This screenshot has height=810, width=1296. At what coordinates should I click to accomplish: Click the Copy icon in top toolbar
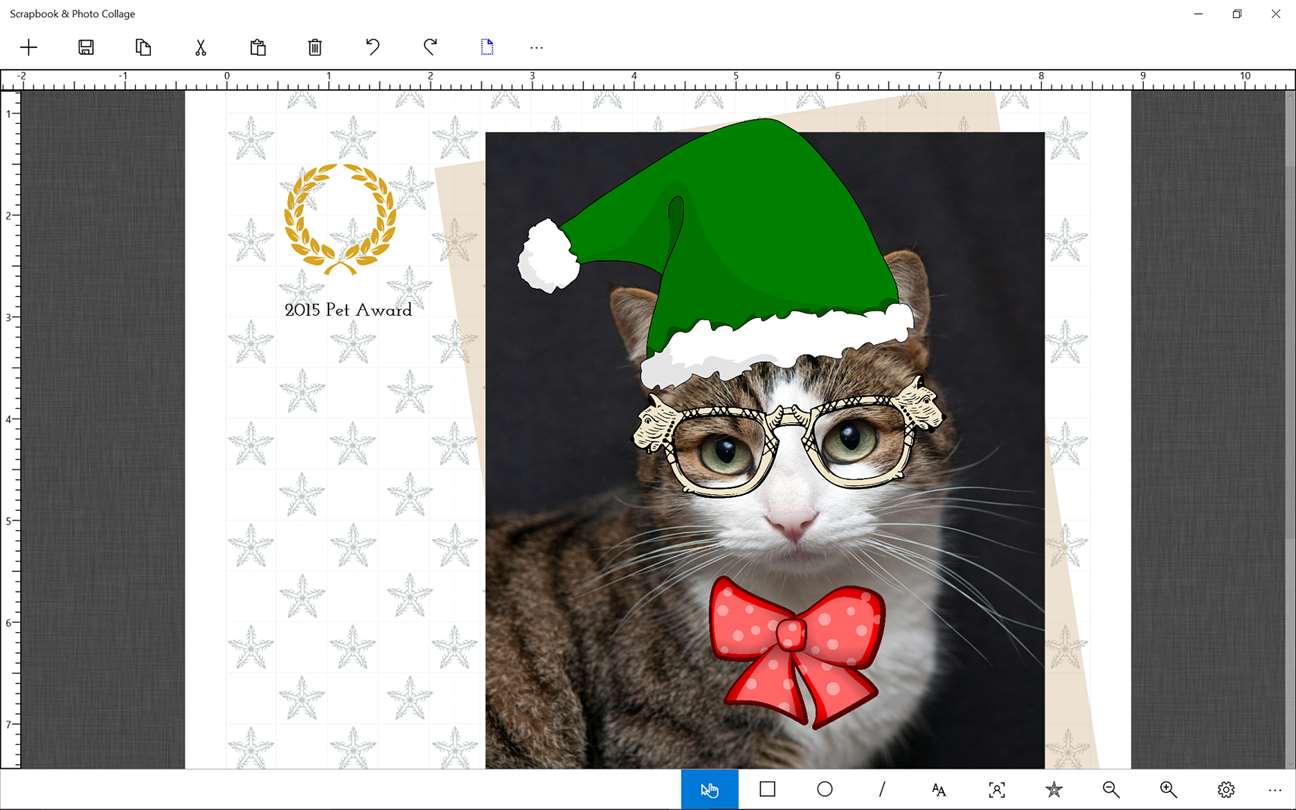[143, 47]
